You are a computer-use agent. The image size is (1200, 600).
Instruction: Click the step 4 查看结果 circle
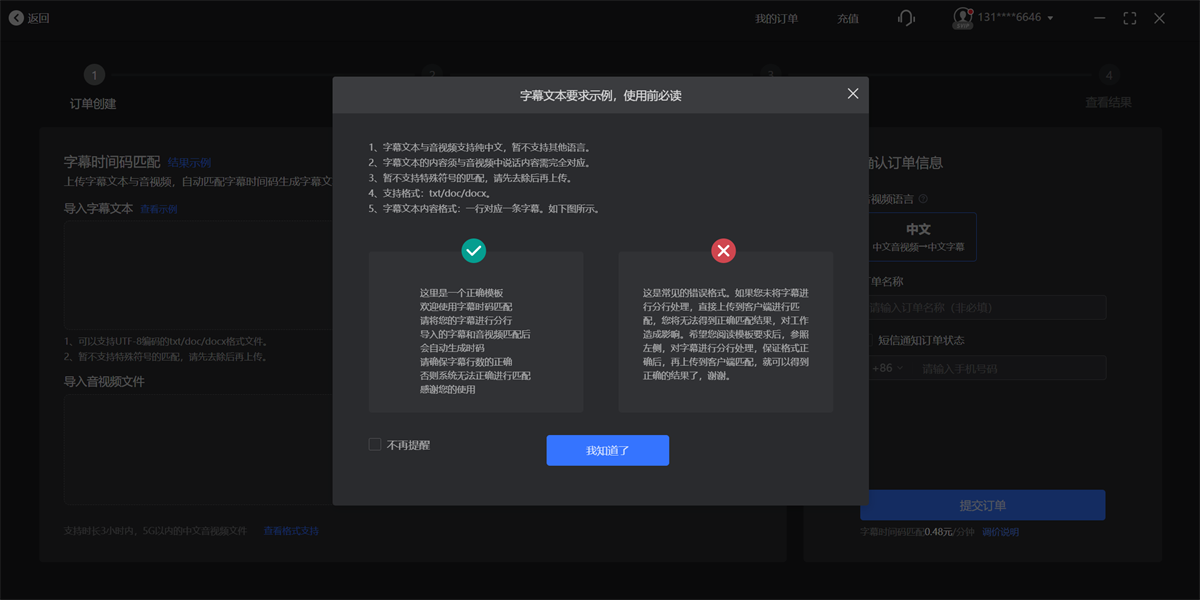click(x=1108, y=75)
